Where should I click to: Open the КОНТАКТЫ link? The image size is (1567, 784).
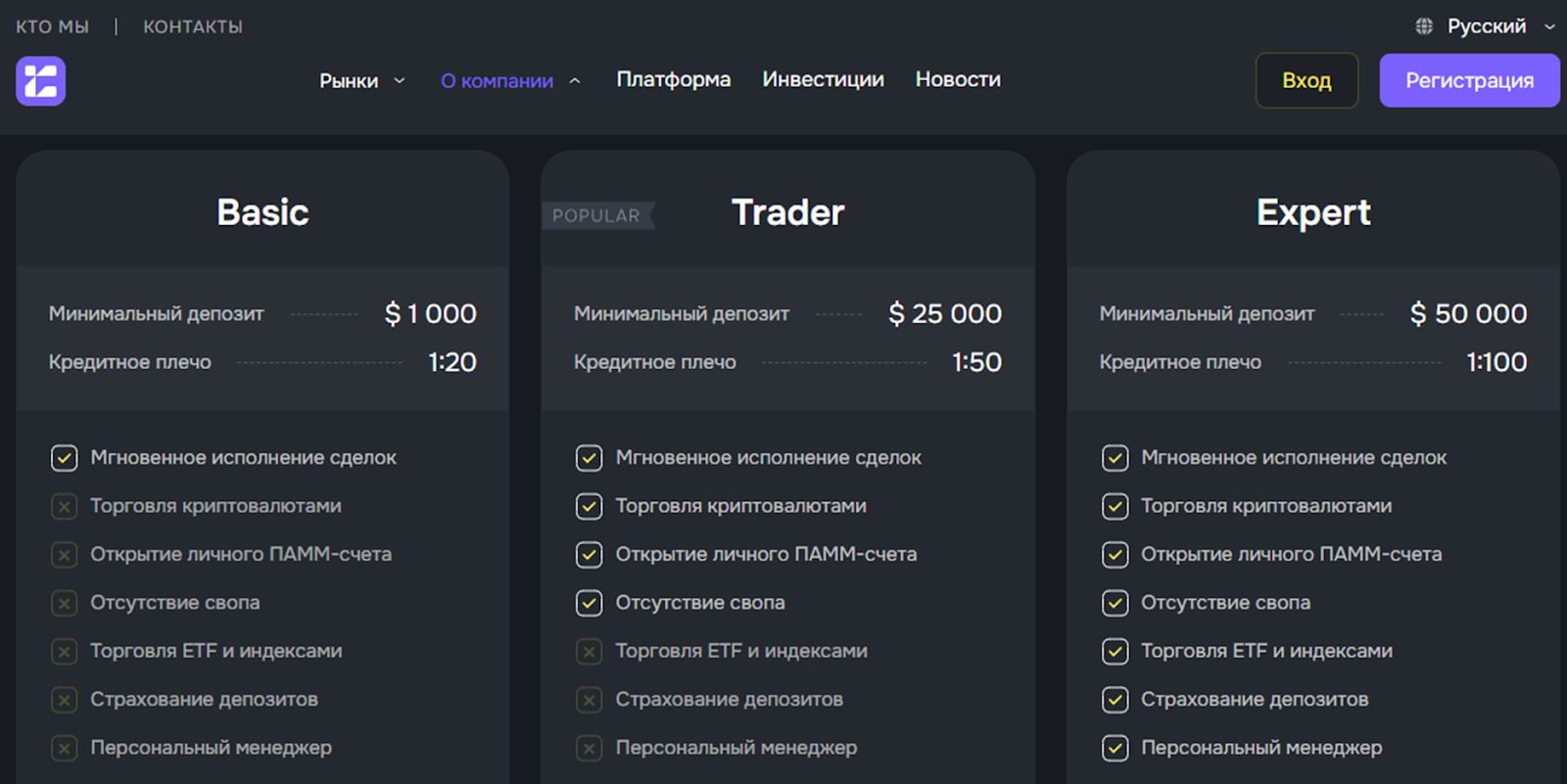[193, 26]
